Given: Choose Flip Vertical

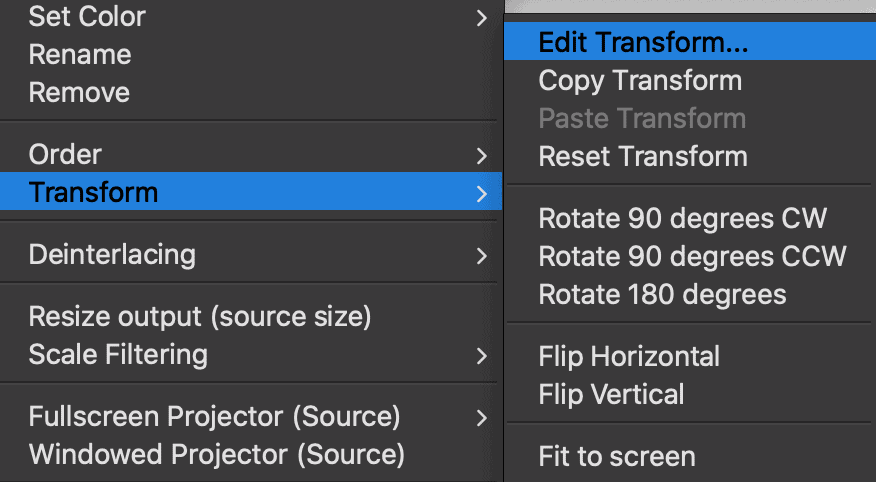Looking at the screenshot, I should pos(611,394).
